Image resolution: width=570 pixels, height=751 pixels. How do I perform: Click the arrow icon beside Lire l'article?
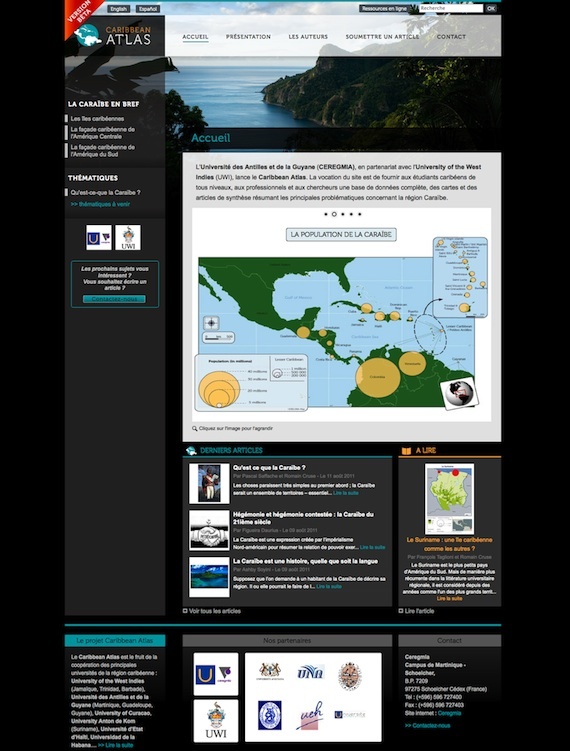point(401,611)
